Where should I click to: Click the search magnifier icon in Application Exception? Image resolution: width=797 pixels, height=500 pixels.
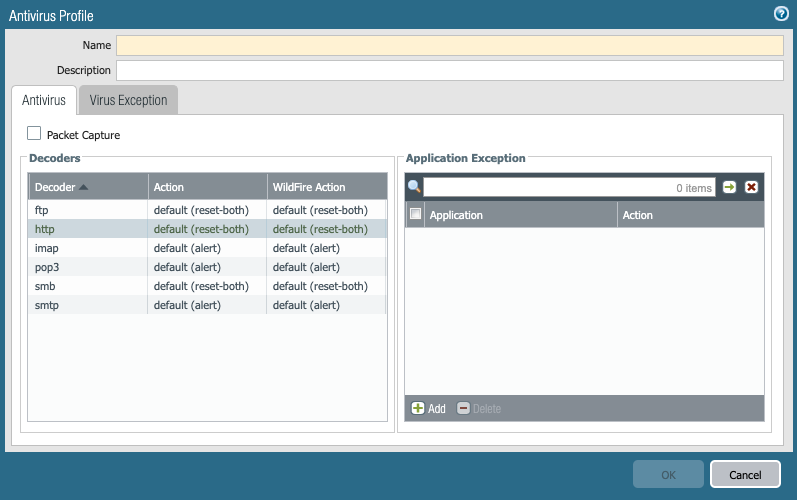[414, 187]
